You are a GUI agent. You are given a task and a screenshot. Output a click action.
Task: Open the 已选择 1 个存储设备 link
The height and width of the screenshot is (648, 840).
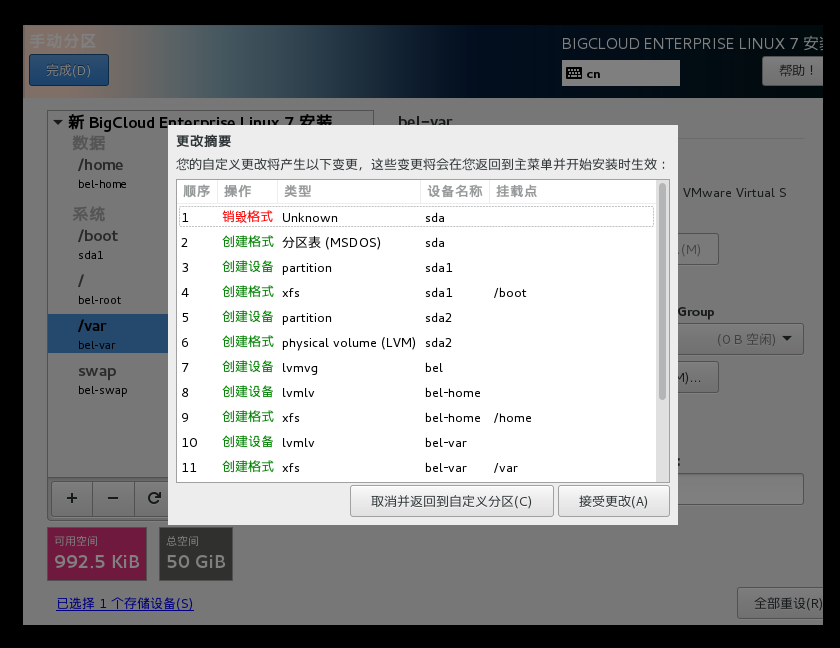point(124,603)
